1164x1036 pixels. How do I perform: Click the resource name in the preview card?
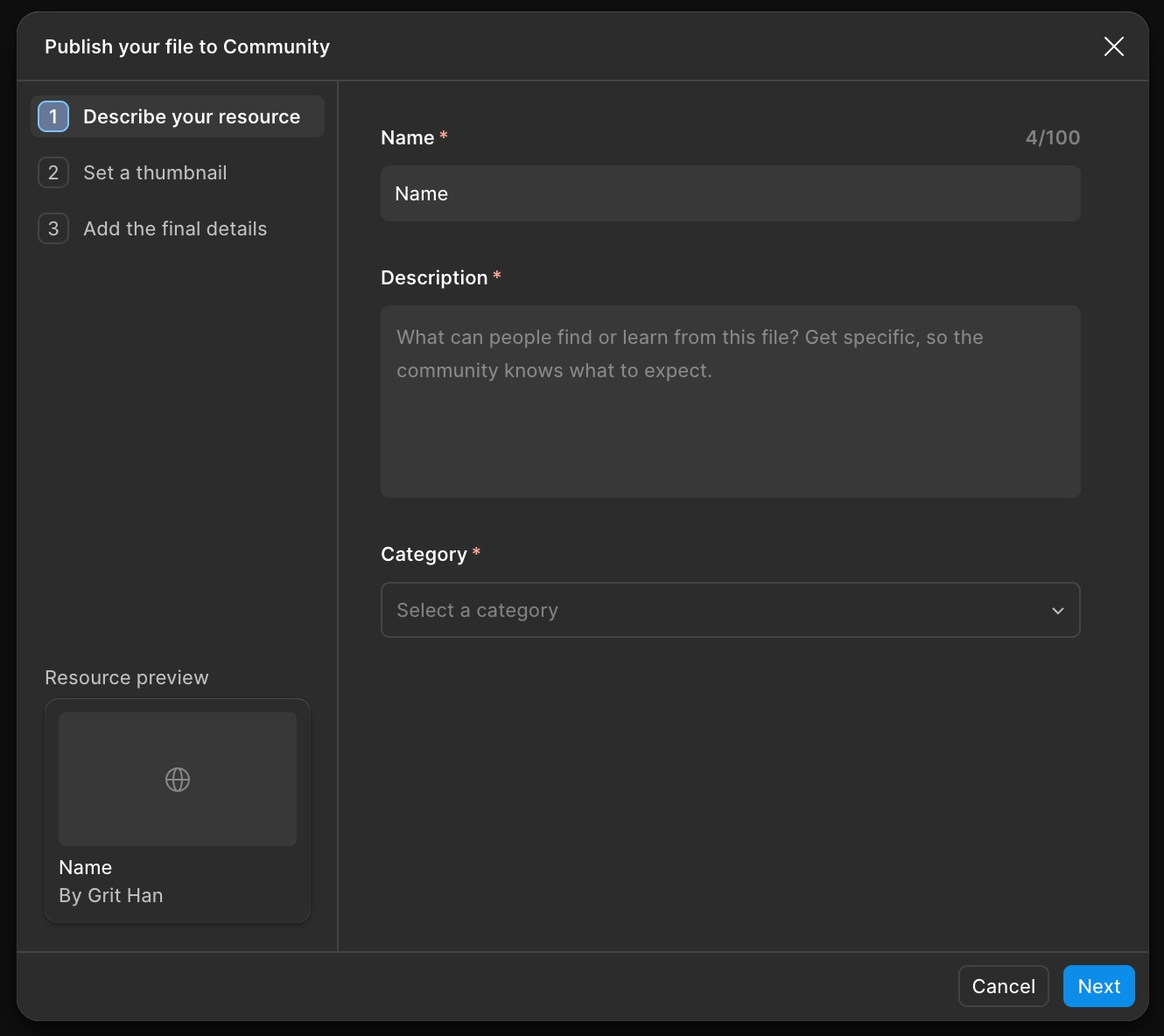pos(86,867)
